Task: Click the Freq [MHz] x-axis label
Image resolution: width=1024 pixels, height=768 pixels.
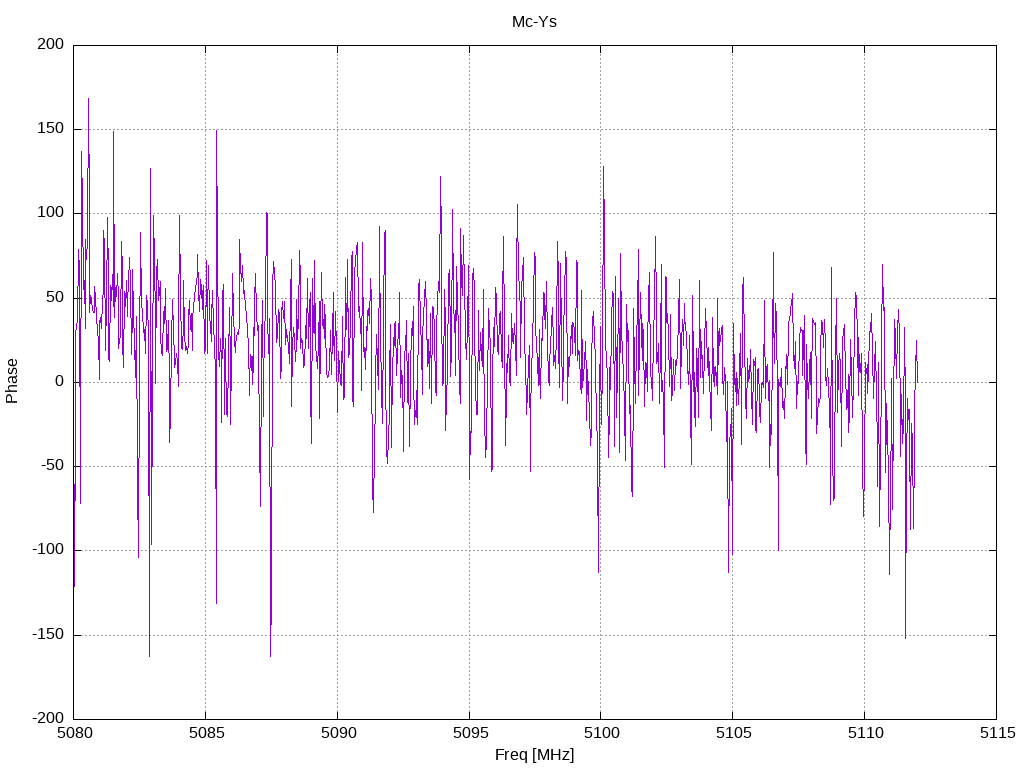Action: (x=534, y=755)
